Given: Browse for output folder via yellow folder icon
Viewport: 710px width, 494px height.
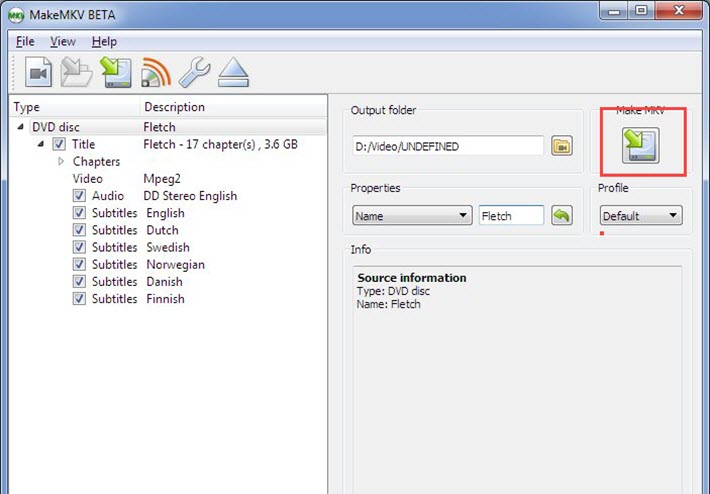Looking at the screenshot, I should pos(562,146).
